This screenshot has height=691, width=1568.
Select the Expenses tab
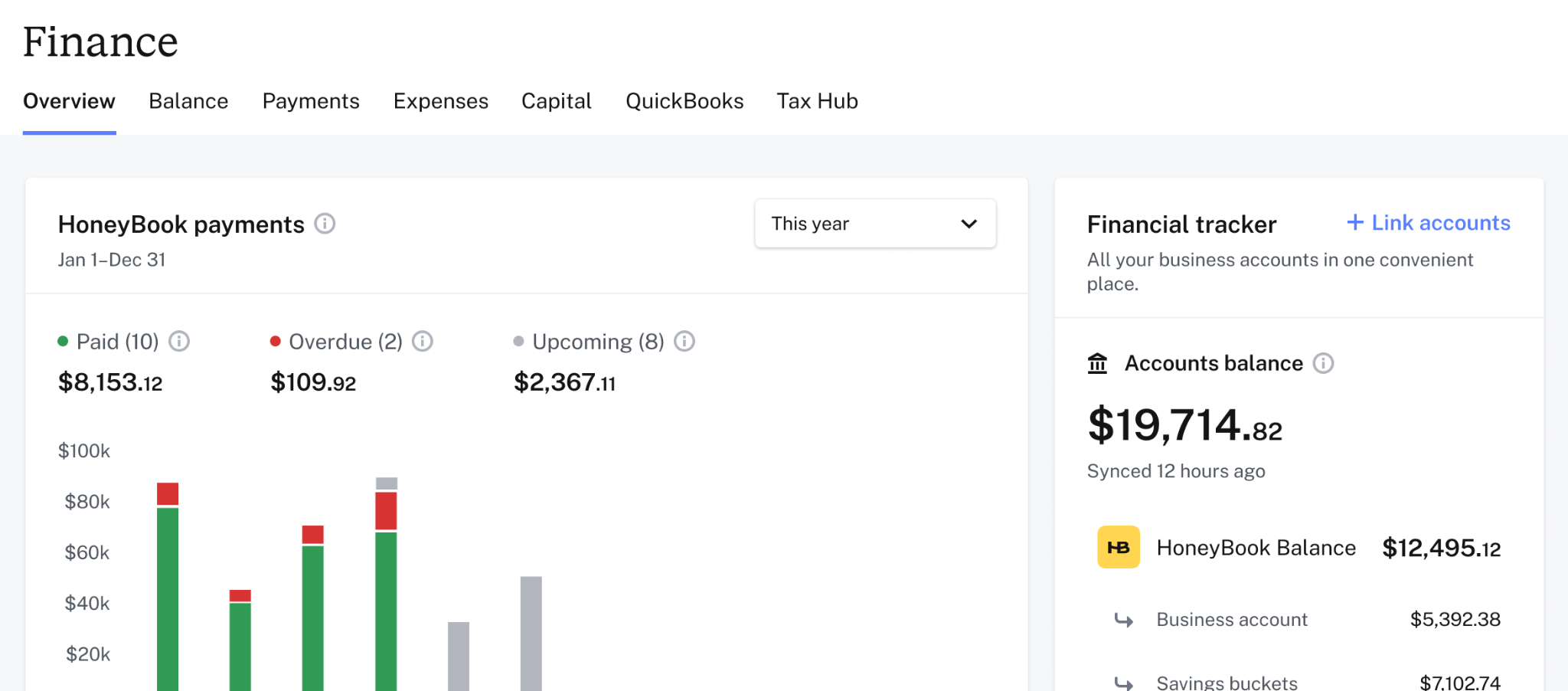click(x=441, y=101)
